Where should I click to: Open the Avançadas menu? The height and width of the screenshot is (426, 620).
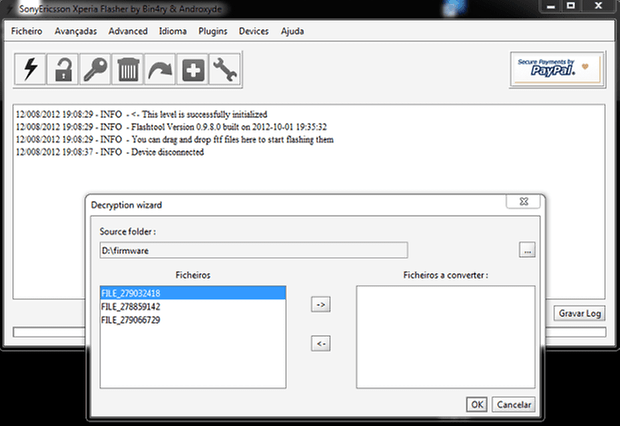point(76,31)
